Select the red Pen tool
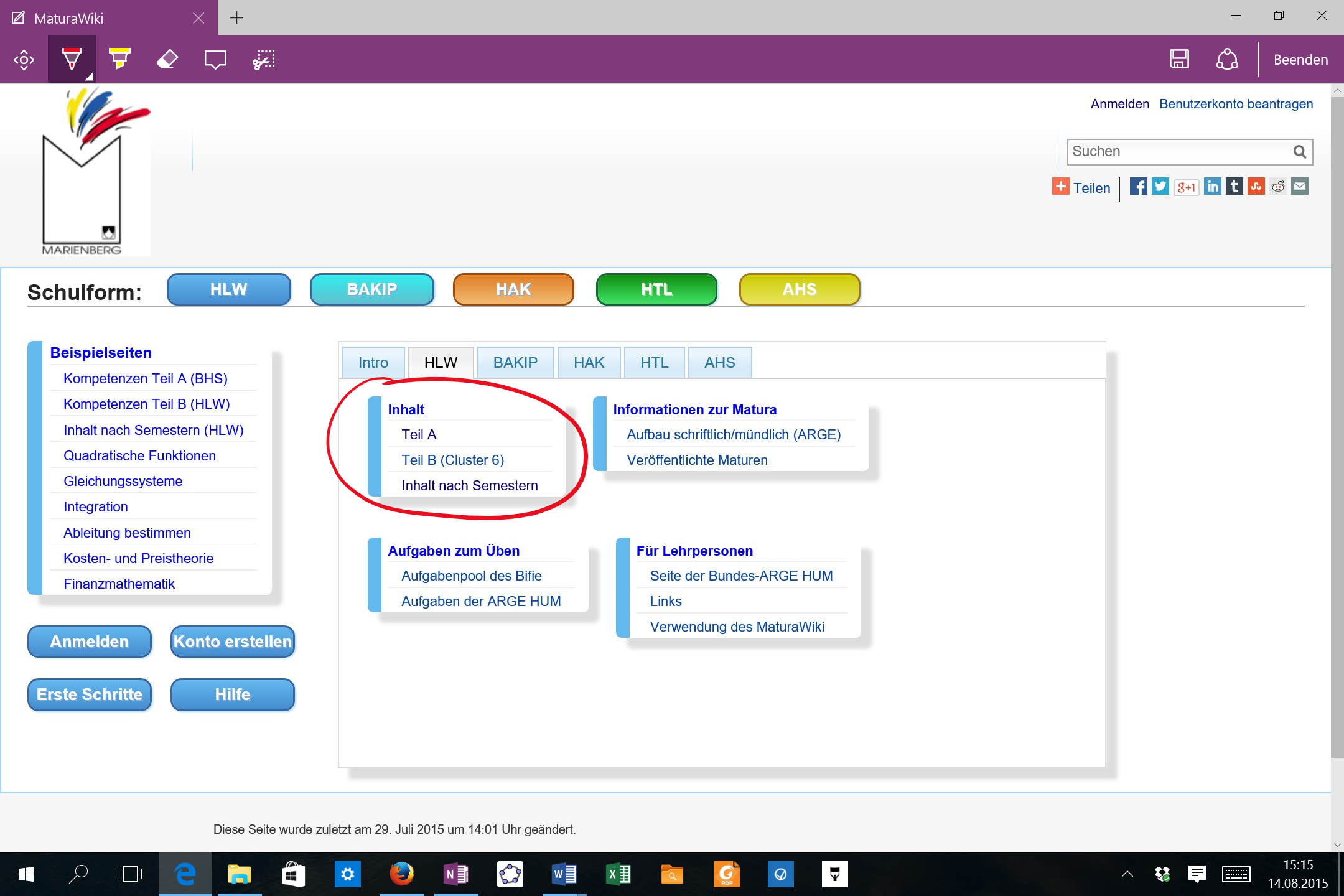 pos(72,60)
